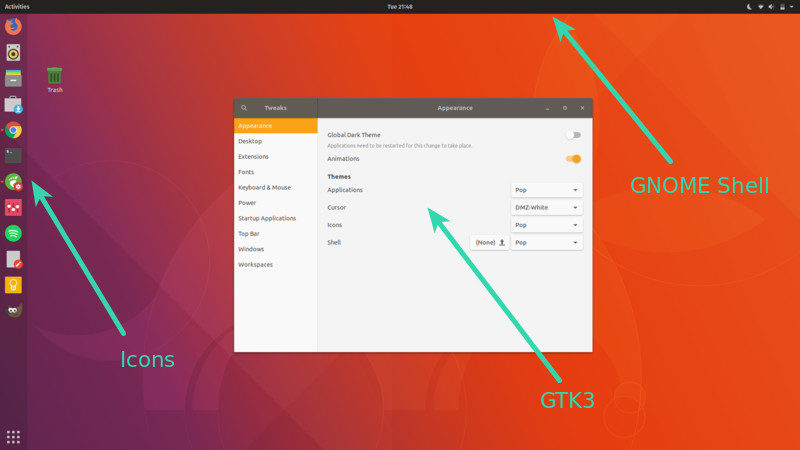Image resolution: width=800 pixels, height=450 pixels.
Task: Open the clock showing Tue 21:48
Action: click(x=399, y=7)
